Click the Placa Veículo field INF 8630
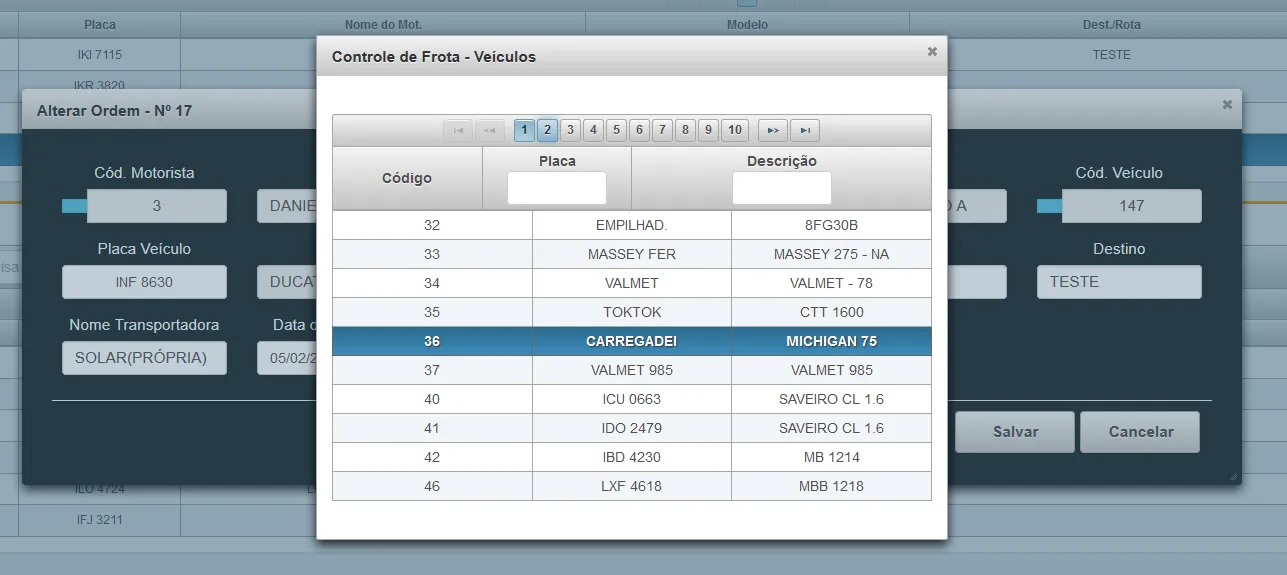The width and height of the screenshot is (1287, 575). coord(144,282)
